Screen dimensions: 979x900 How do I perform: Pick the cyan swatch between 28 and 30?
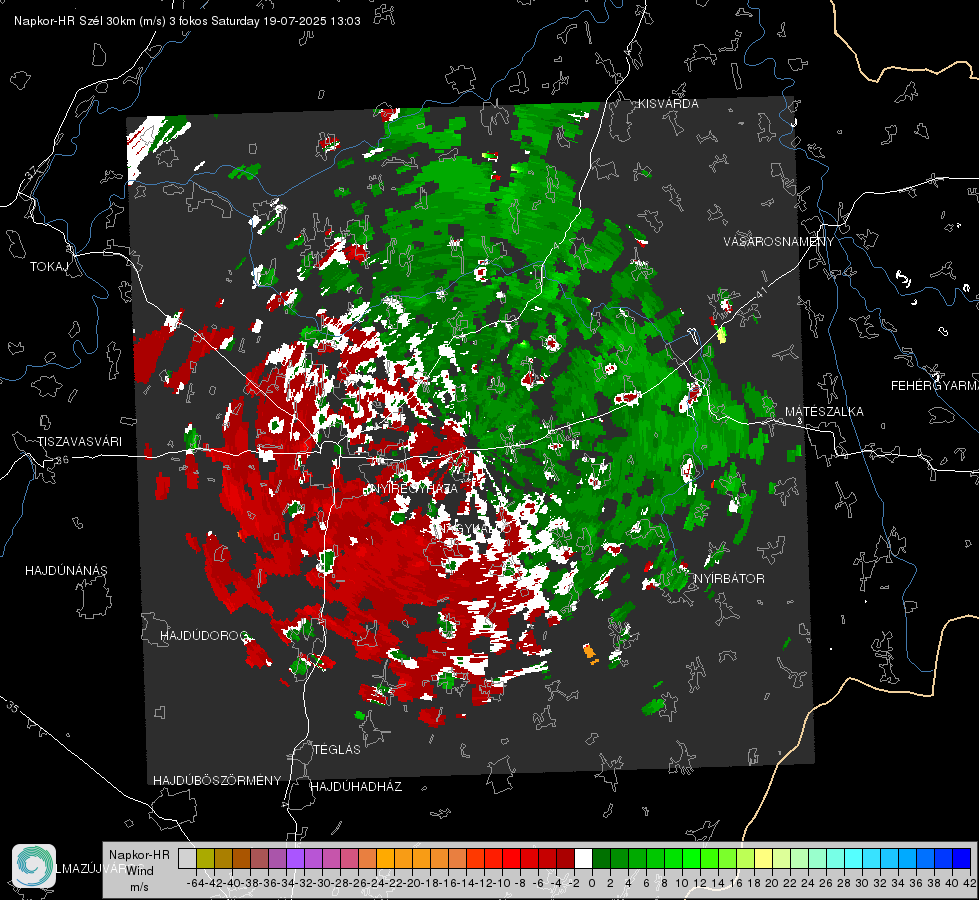[853, 859]
